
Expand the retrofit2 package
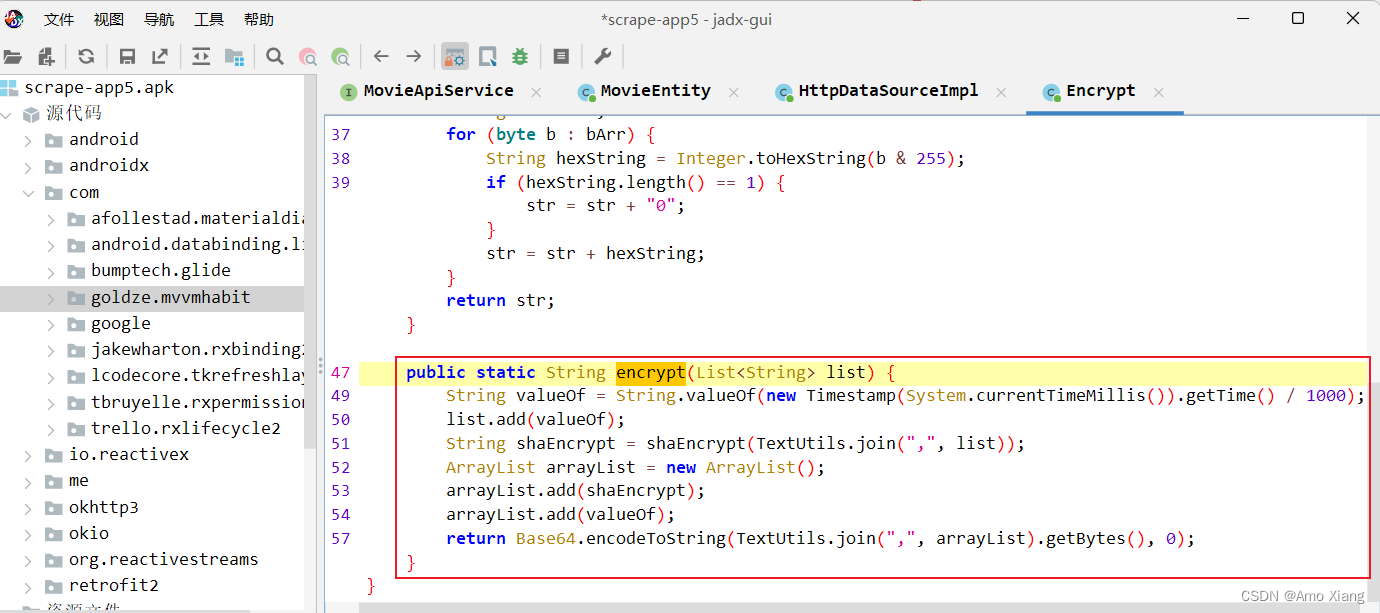click(28, 586)
